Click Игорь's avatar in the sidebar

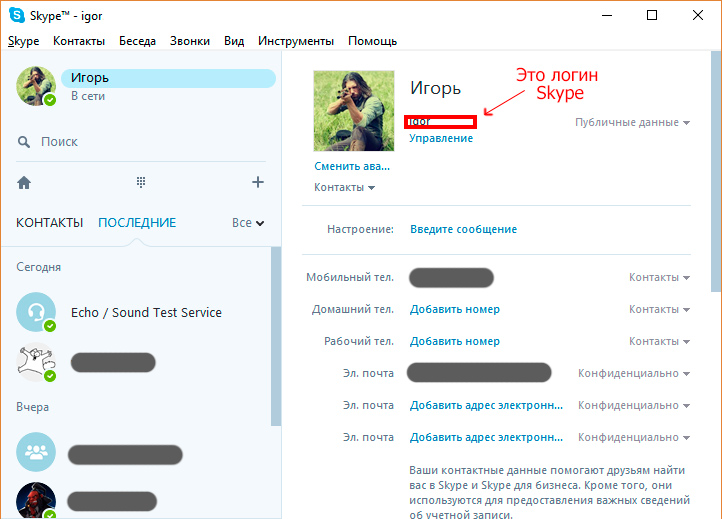pyautogui.click(x=36, y=86)
